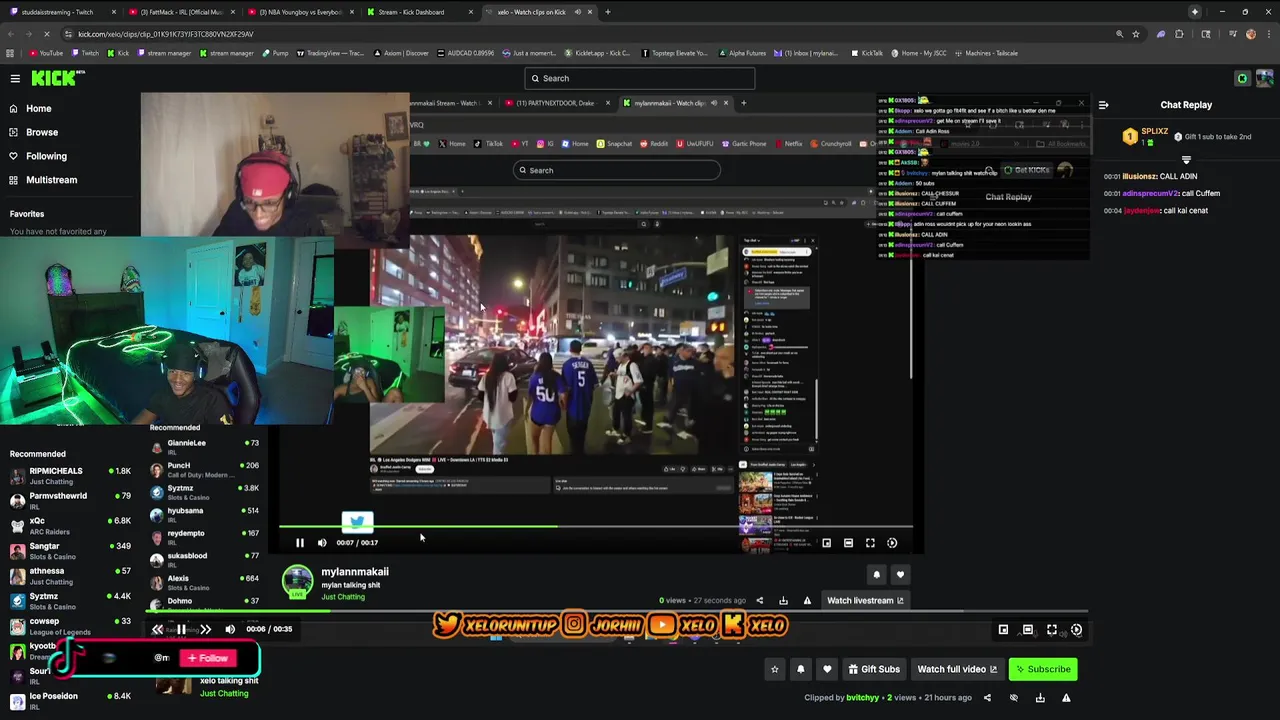Enter fullscreen on the main clip player

(x=1052, y=630)
